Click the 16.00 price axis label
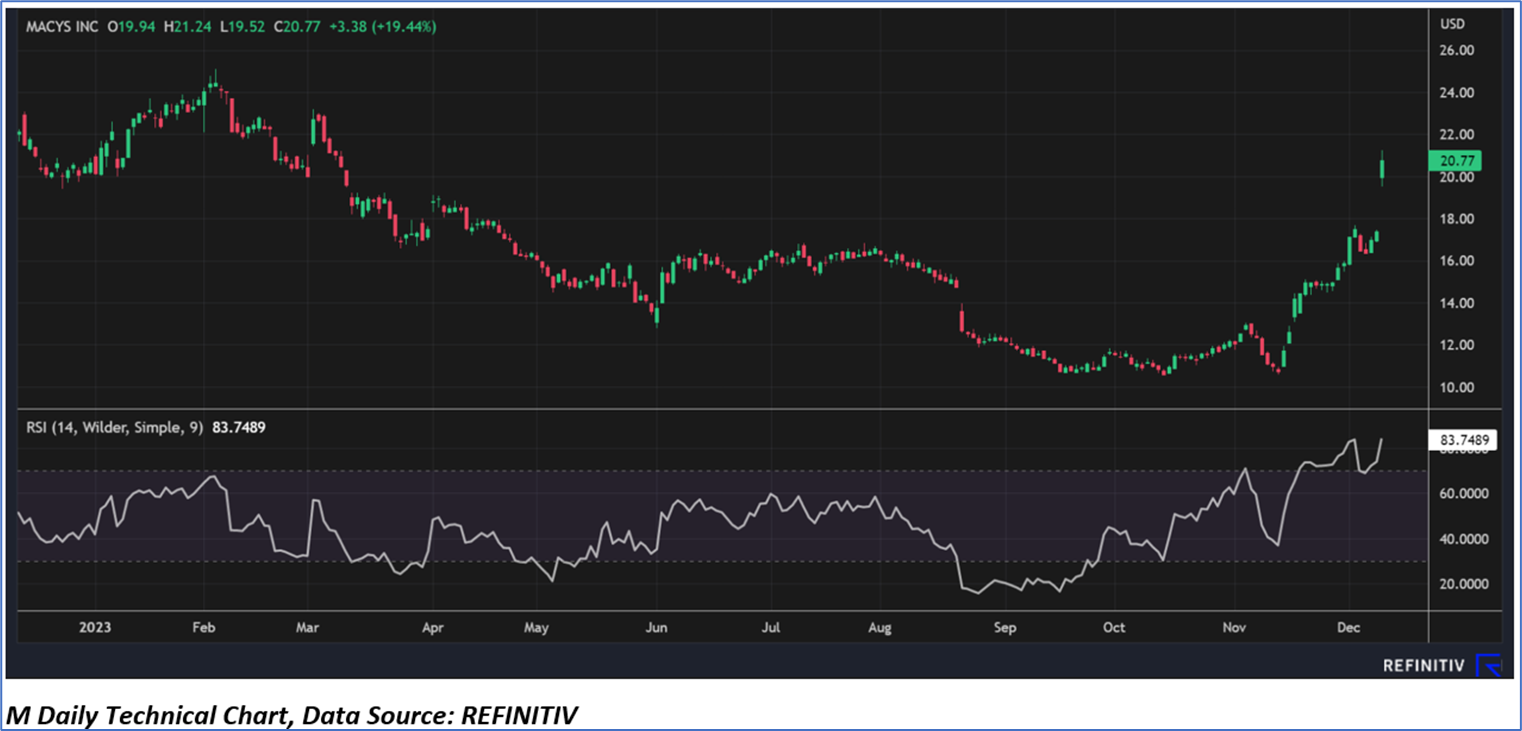The width and height of the screenshot is (1522, 731). point(1456,261)
